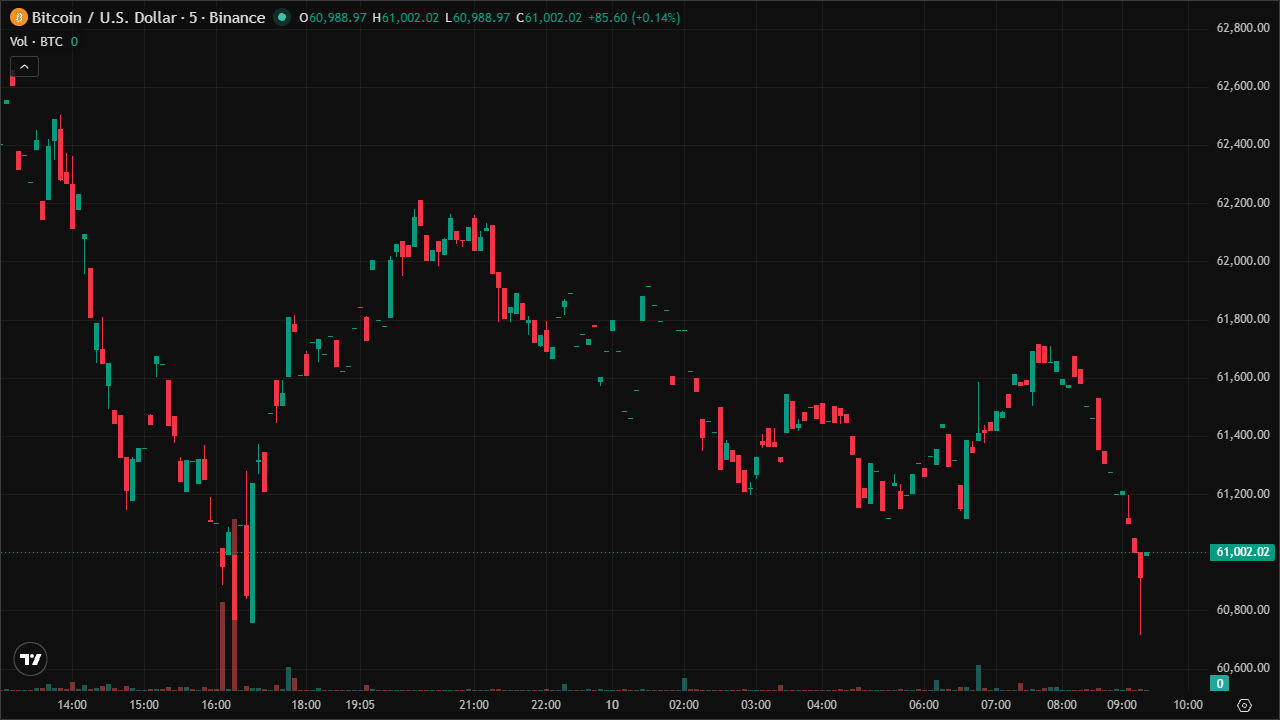Viewport: 1280px width, 720px height.
Task: Click the 61,400.00 price axis label
Action: [1243, 435]
